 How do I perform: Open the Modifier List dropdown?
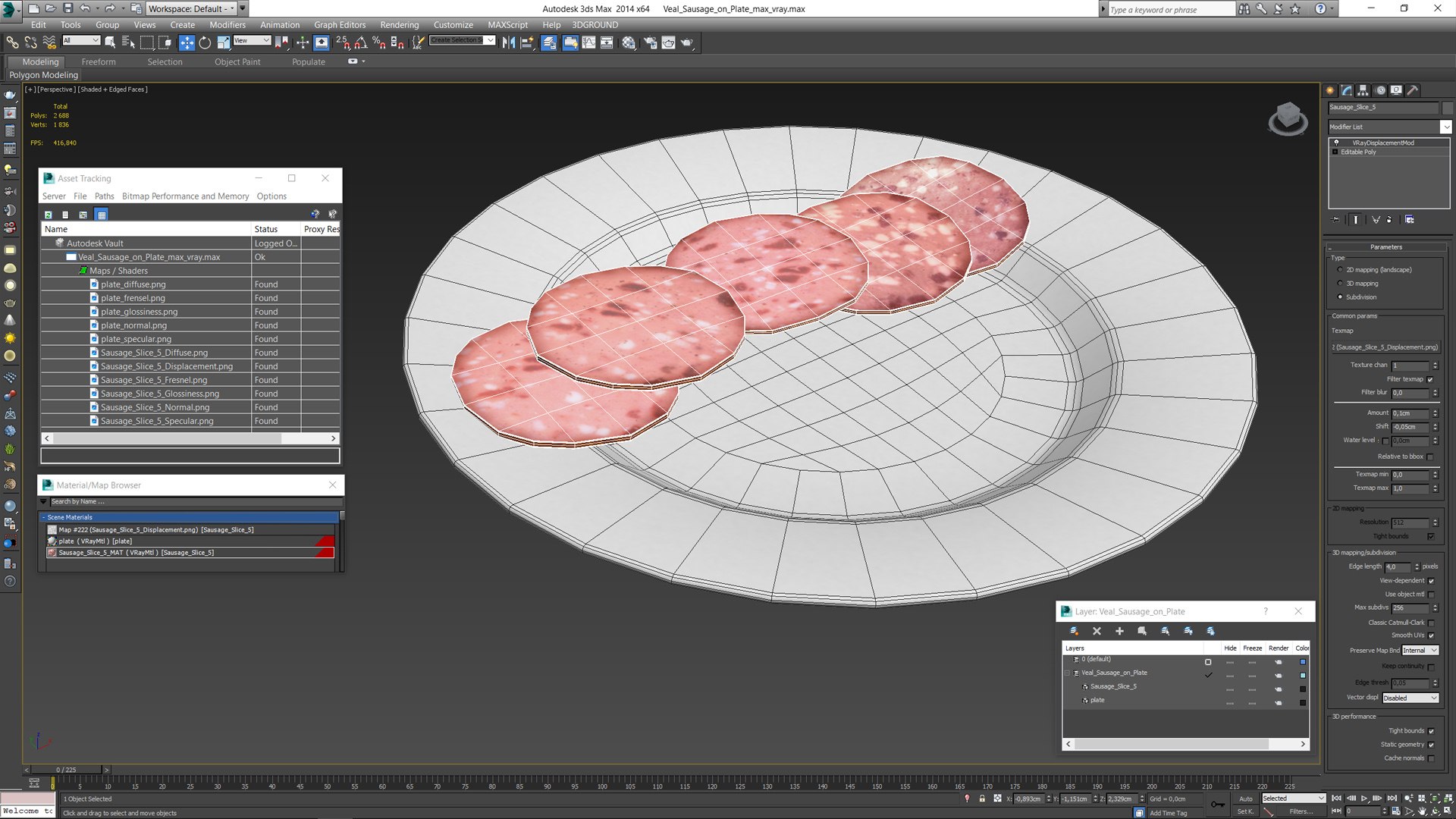tap(1389, 127)
